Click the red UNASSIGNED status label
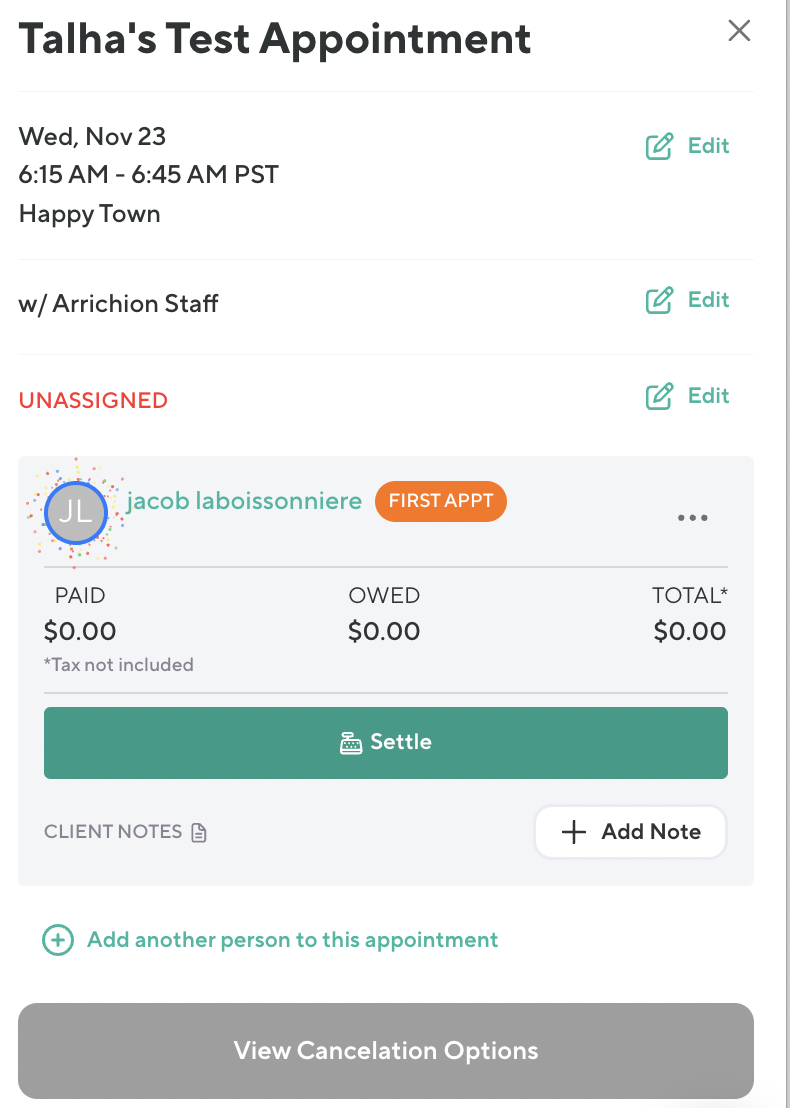Screen dimensions: 790x1108 (93, 400)
